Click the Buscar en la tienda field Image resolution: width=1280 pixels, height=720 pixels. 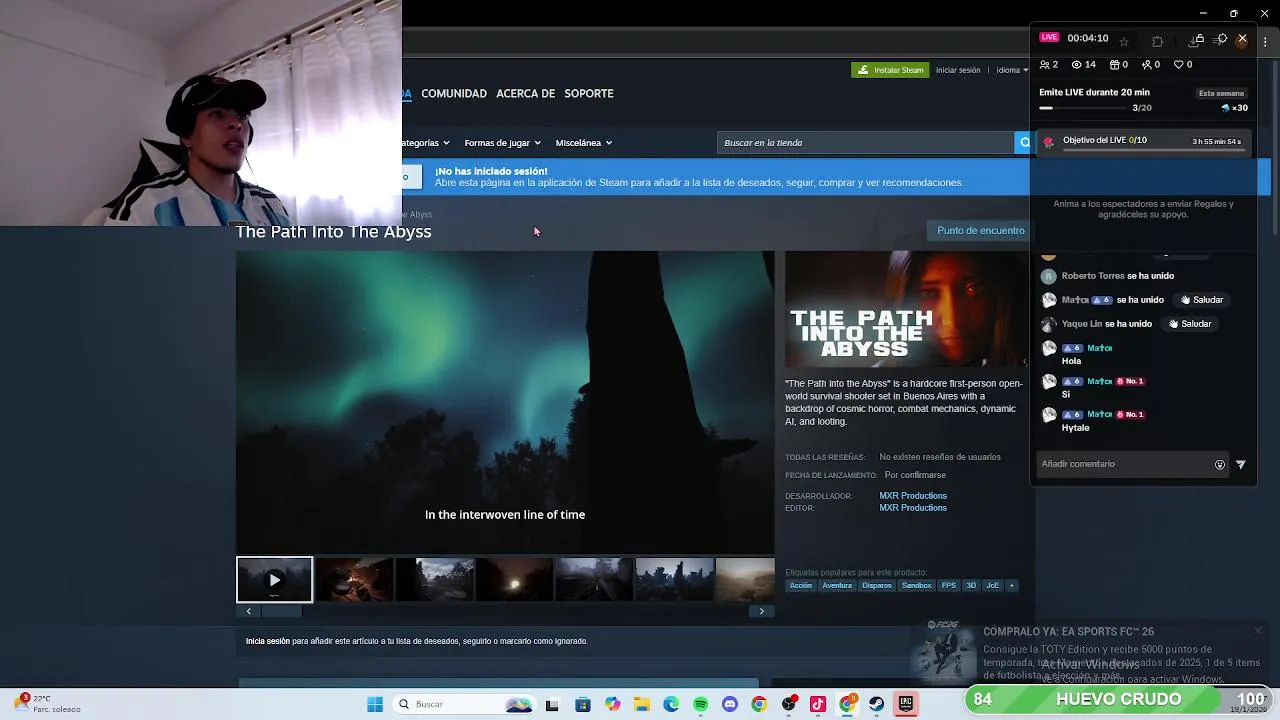point(866,142)
